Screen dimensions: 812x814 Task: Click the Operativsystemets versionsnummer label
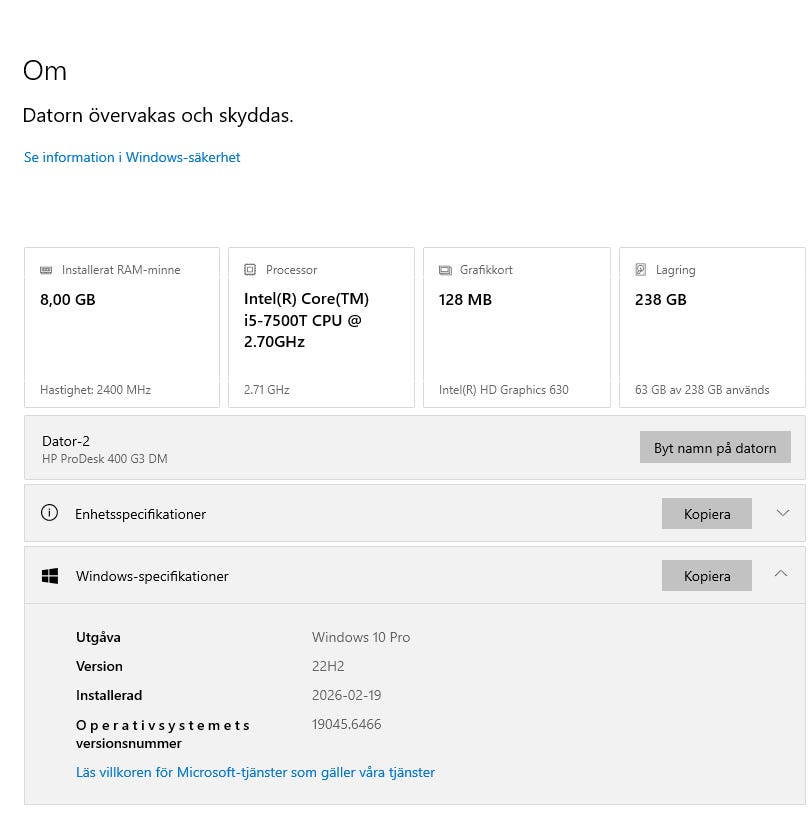tap(163, 734)
